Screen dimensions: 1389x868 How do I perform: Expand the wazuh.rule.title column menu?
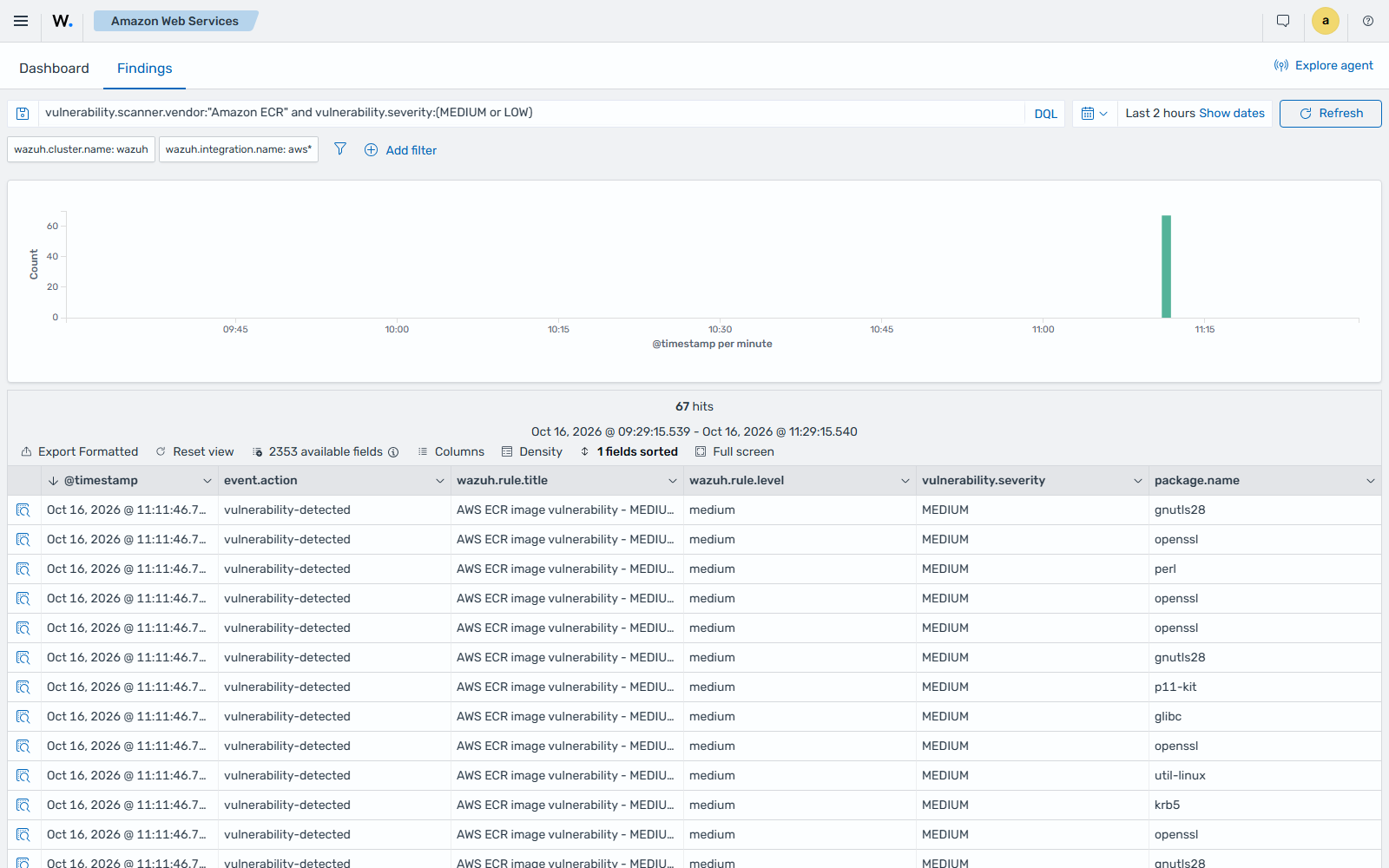pyautogui.click(x=673, y=481)
